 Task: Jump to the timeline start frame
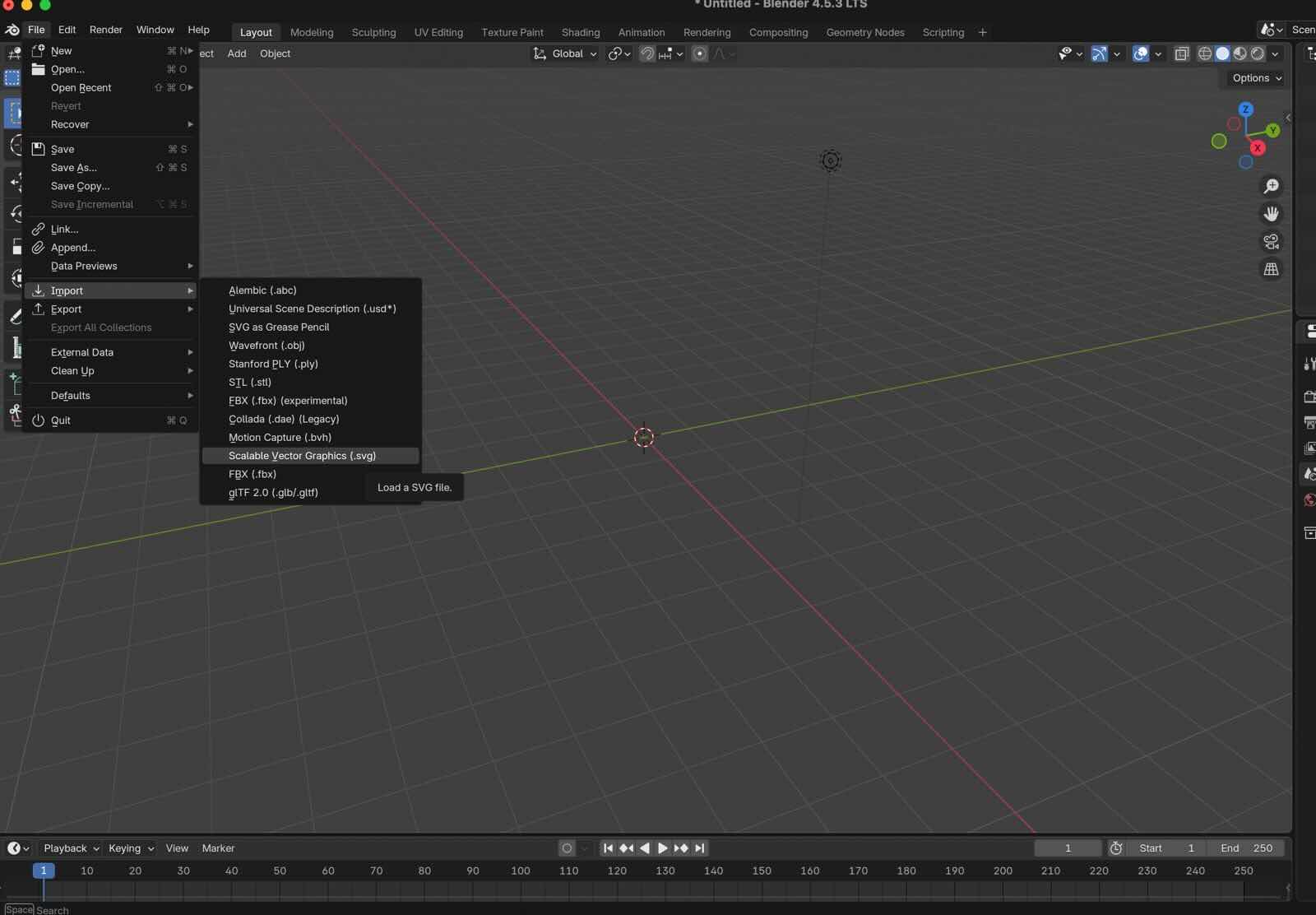pyautogui.click(x=608, y=848)
